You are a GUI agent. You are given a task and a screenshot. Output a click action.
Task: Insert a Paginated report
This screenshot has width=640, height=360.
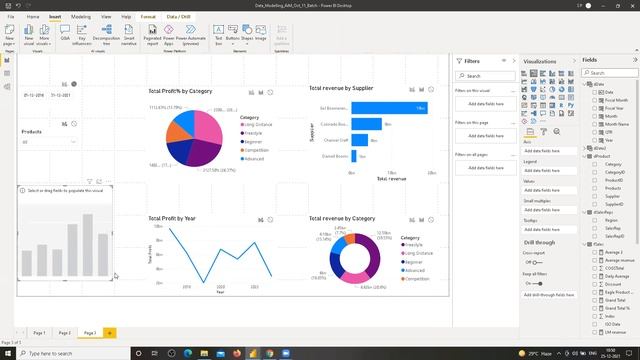pyautogui.click(x=152, y=35)
